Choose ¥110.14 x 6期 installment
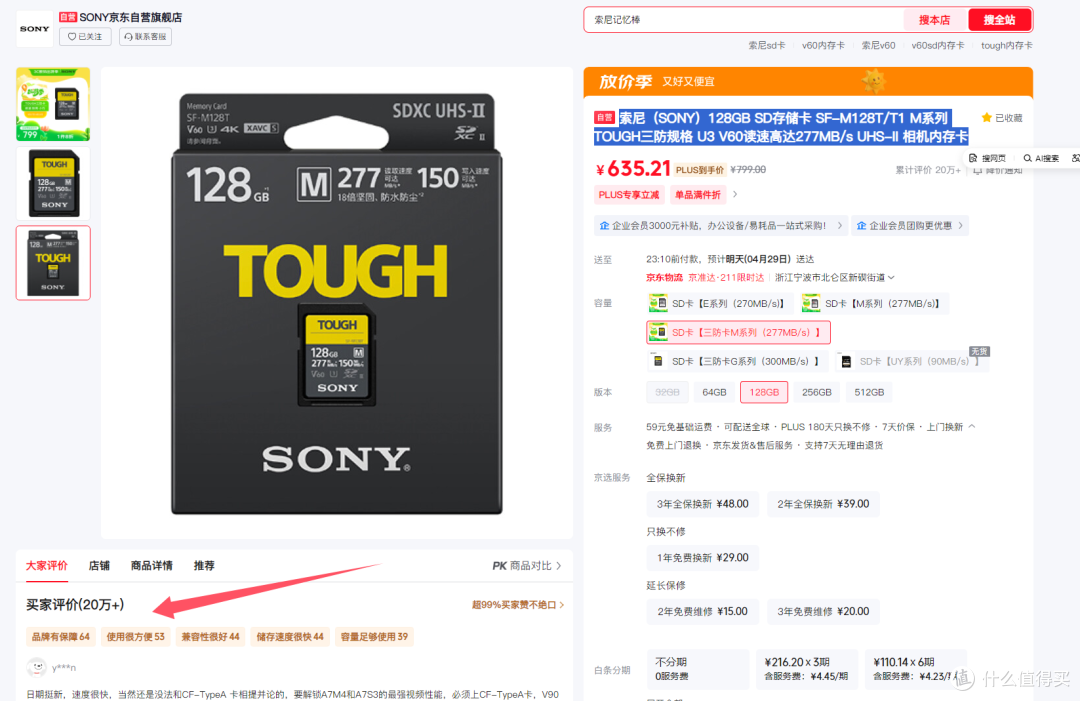The image size is (1080, 701). 915,669
